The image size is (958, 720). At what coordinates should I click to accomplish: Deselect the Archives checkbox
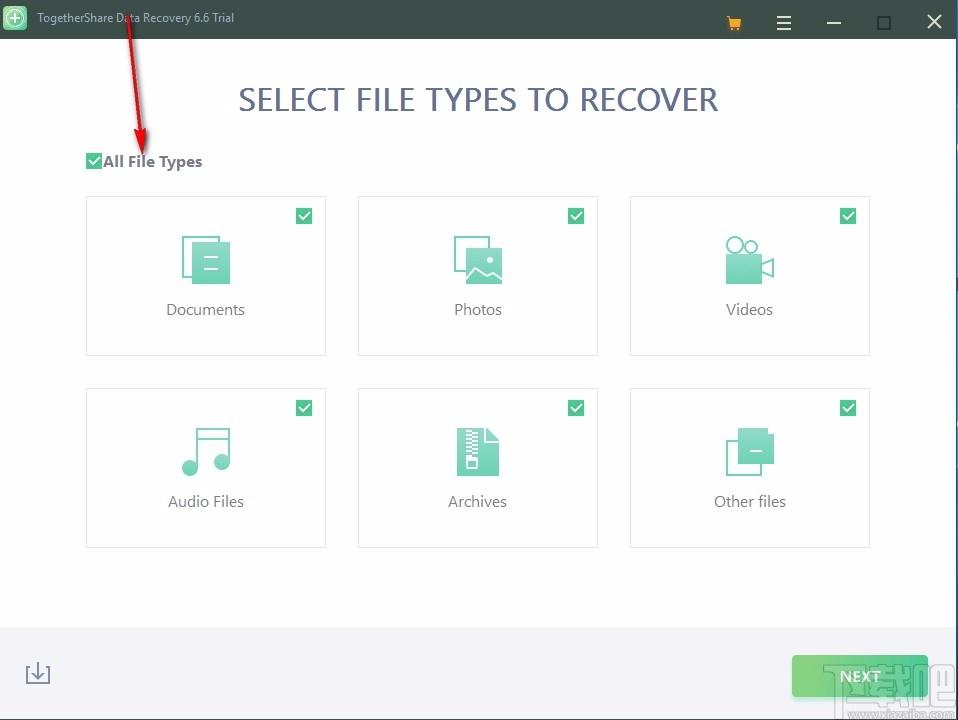click(576, 408)
